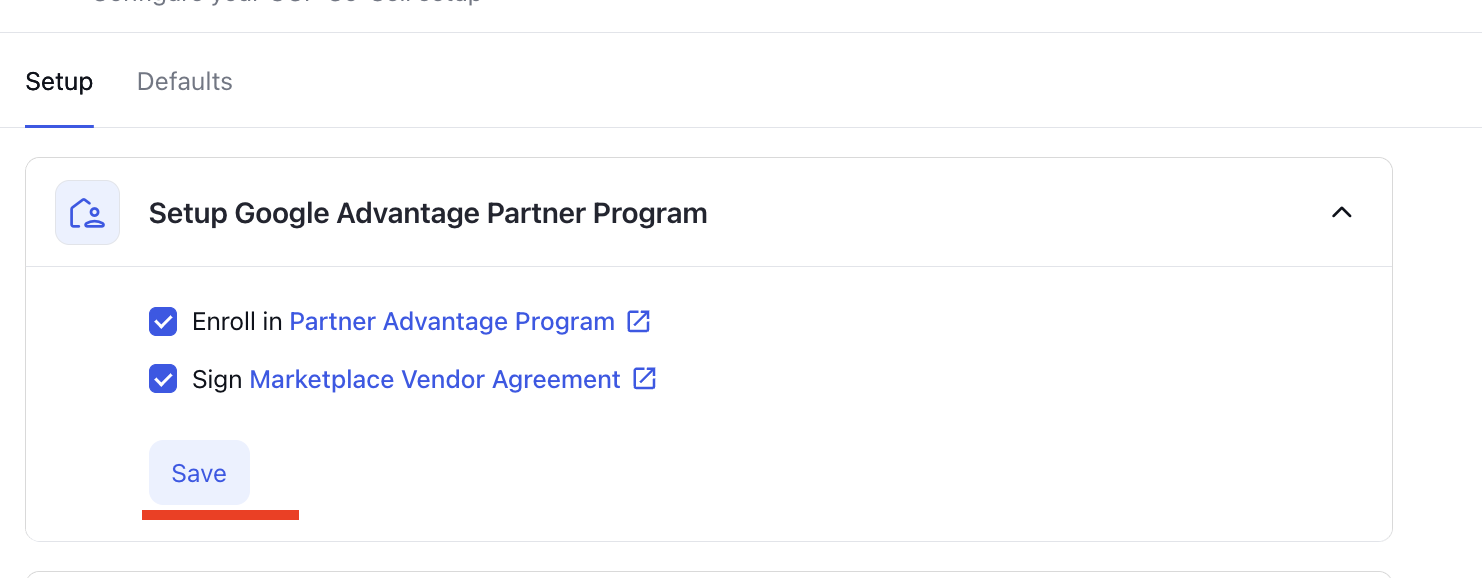Open the Marketplace Vendor Agreement link
1482x578 pixels.
pyautogui.click(x=435, y=380)
